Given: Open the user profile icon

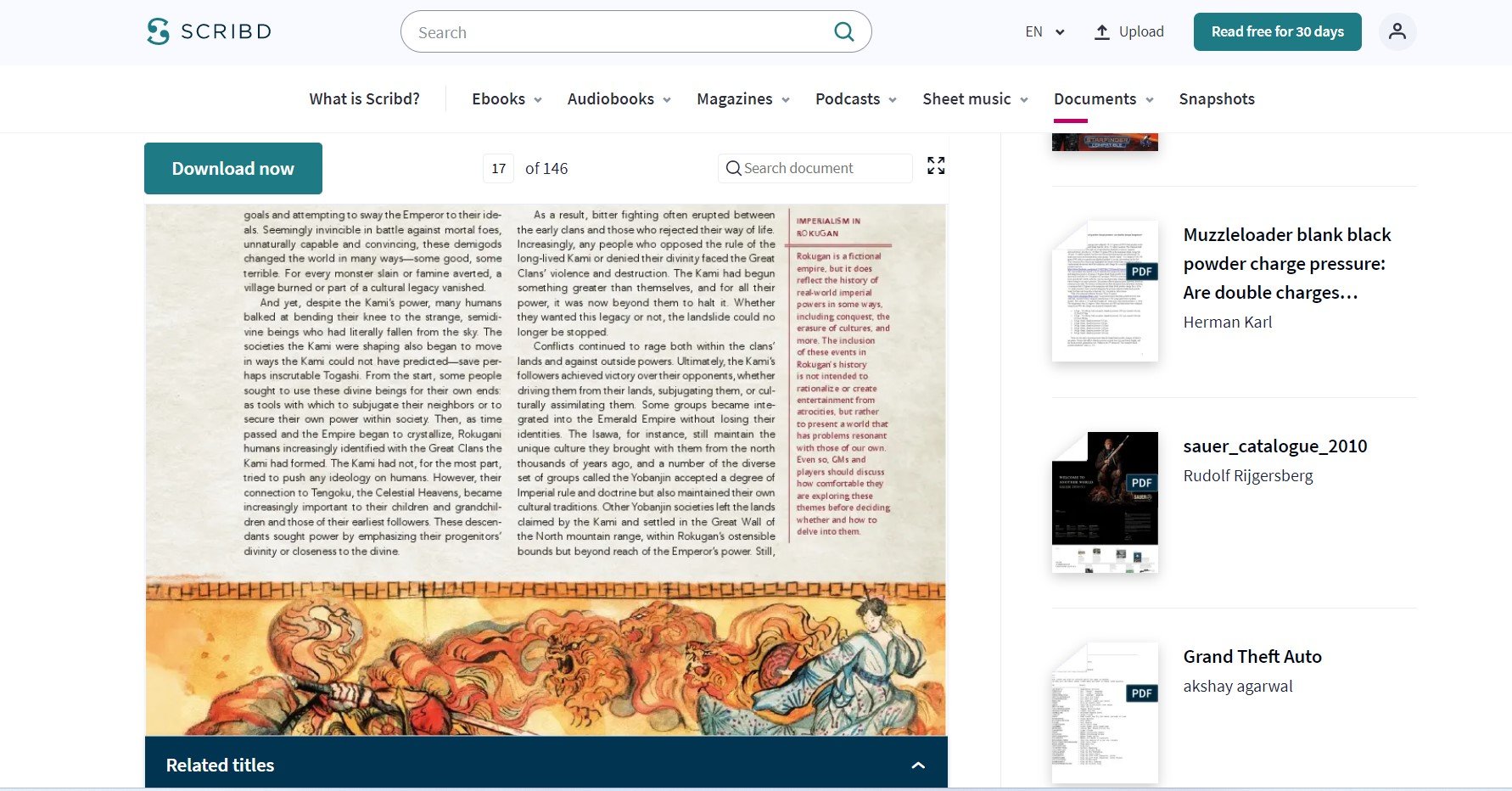Looking at the screenshot, I should pos(1397,31).
